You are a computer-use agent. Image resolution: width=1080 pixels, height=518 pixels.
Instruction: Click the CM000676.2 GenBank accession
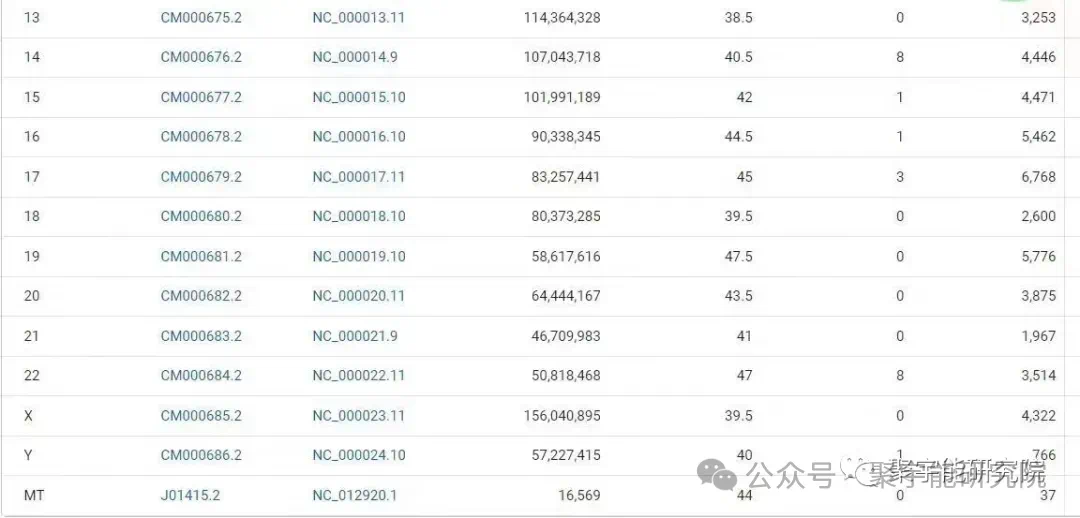[x=201, y=57]
